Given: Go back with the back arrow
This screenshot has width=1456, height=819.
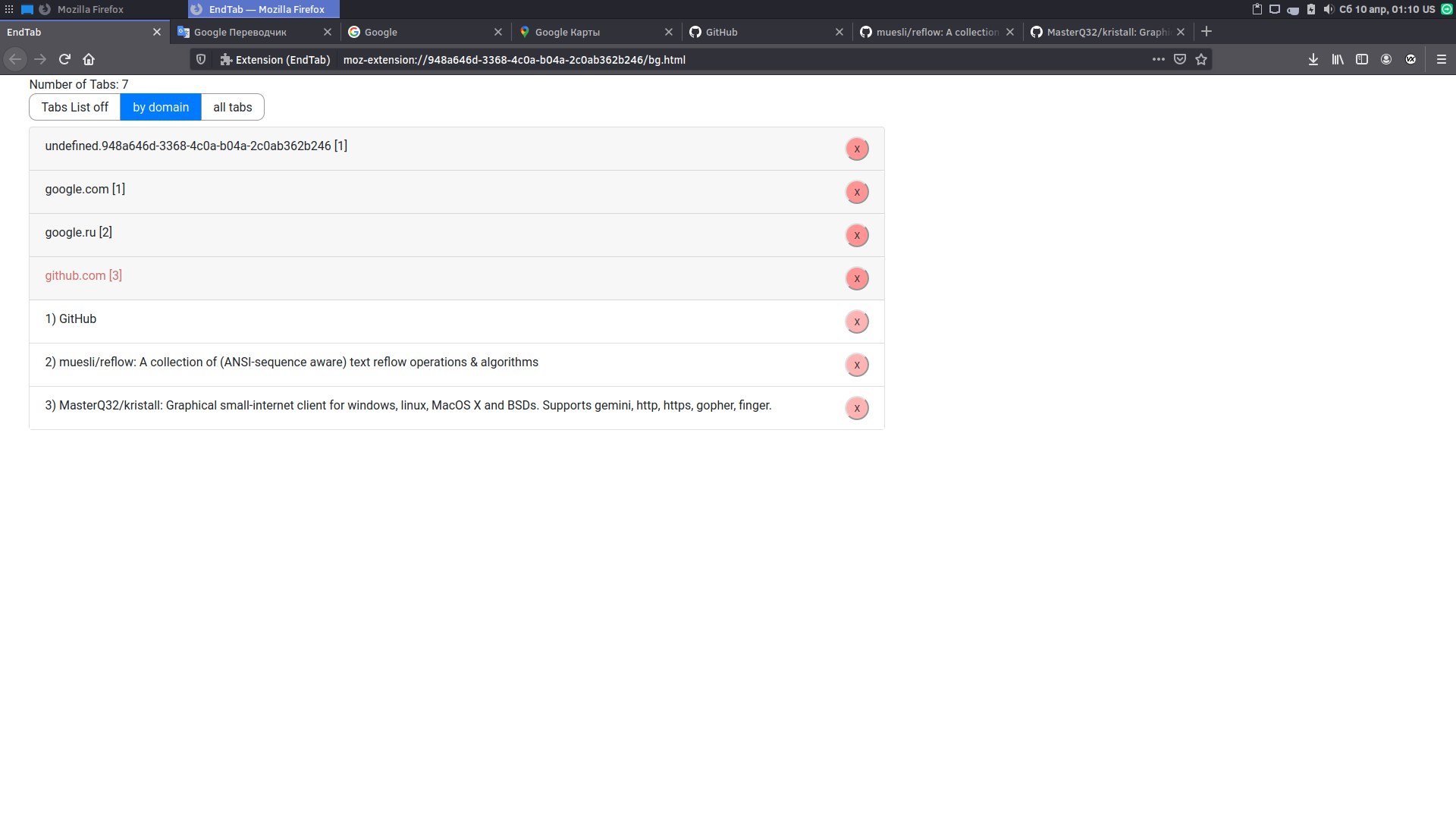Looking at the screenshot, I should [15, 59].
